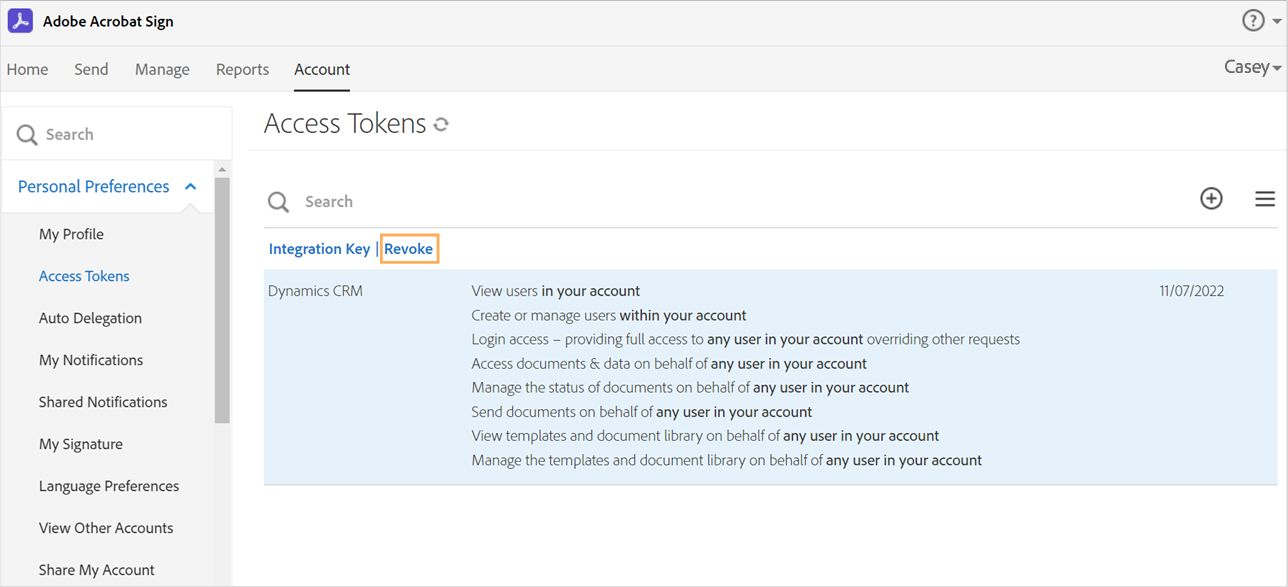Click the sidebar vertical scrollbar
Image resolution: width=1288 pixels, height=587 pixels.
pos(222,300)
